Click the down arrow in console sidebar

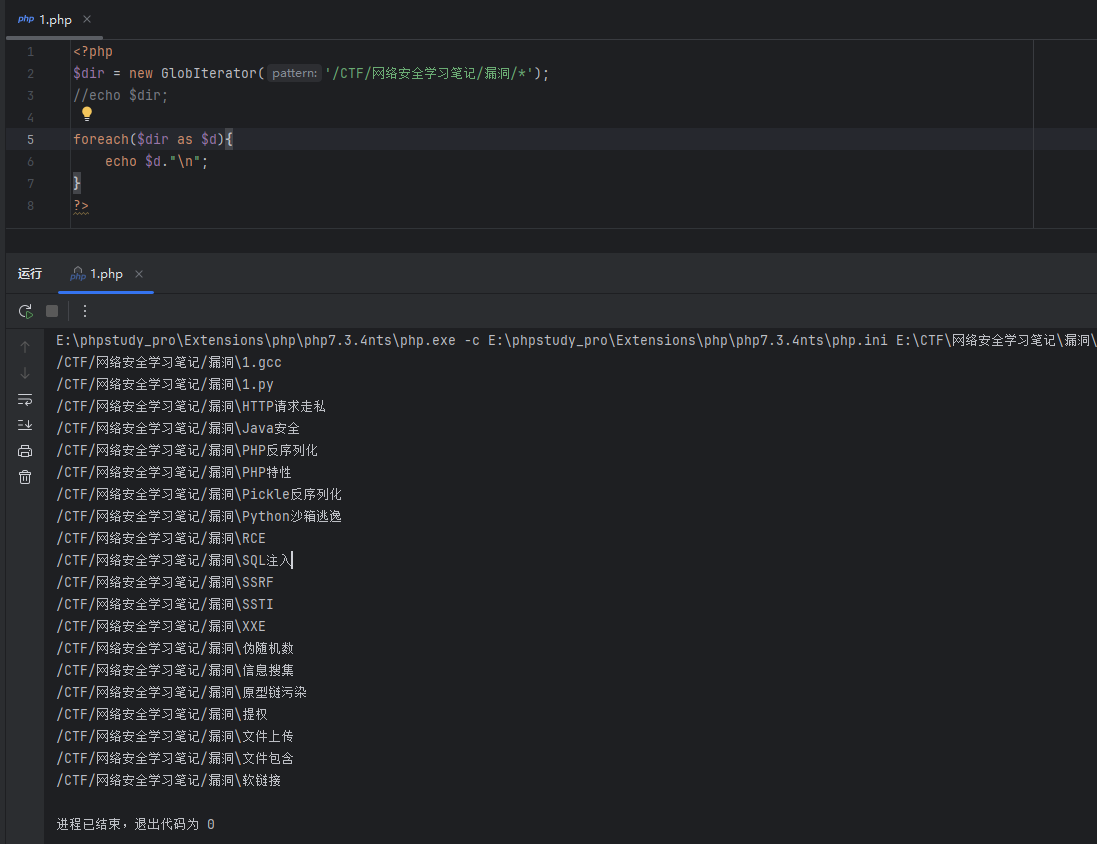click(25, 373)
